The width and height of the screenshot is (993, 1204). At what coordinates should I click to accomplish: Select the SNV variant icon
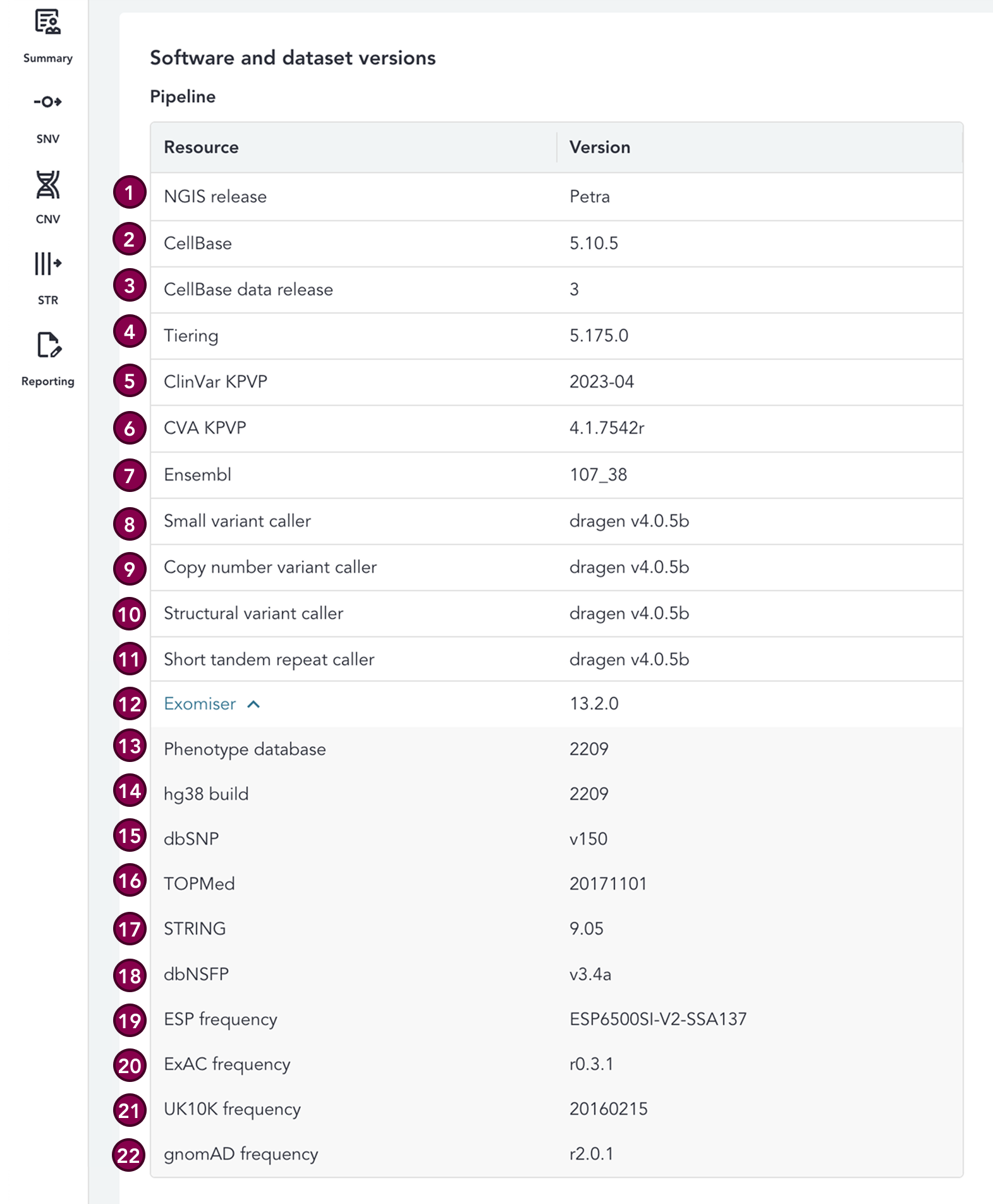point(47,102)
